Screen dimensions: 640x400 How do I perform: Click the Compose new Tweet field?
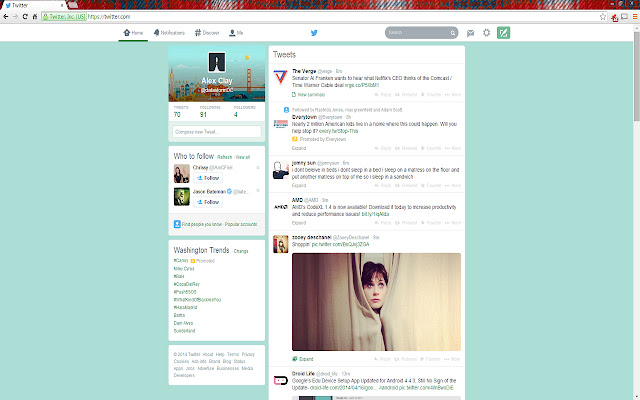tap(217, 132)
